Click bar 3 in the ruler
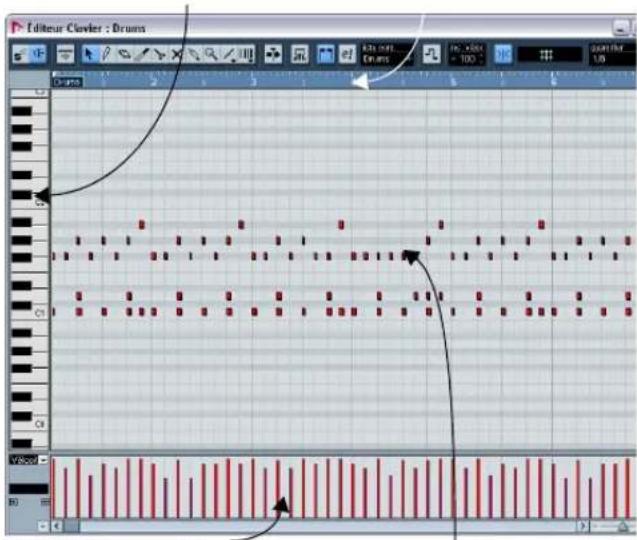The image size is (637, 540). 254,82
